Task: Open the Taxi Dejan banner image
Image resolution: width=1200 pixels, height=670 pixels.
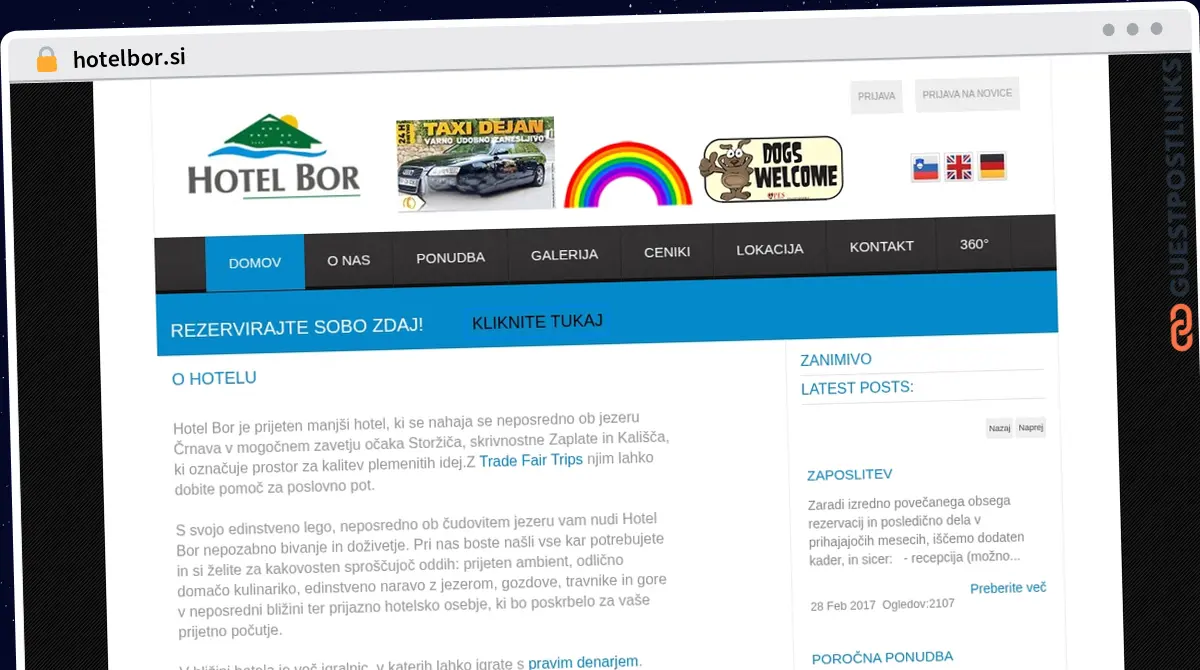Action: coord(475,164)
